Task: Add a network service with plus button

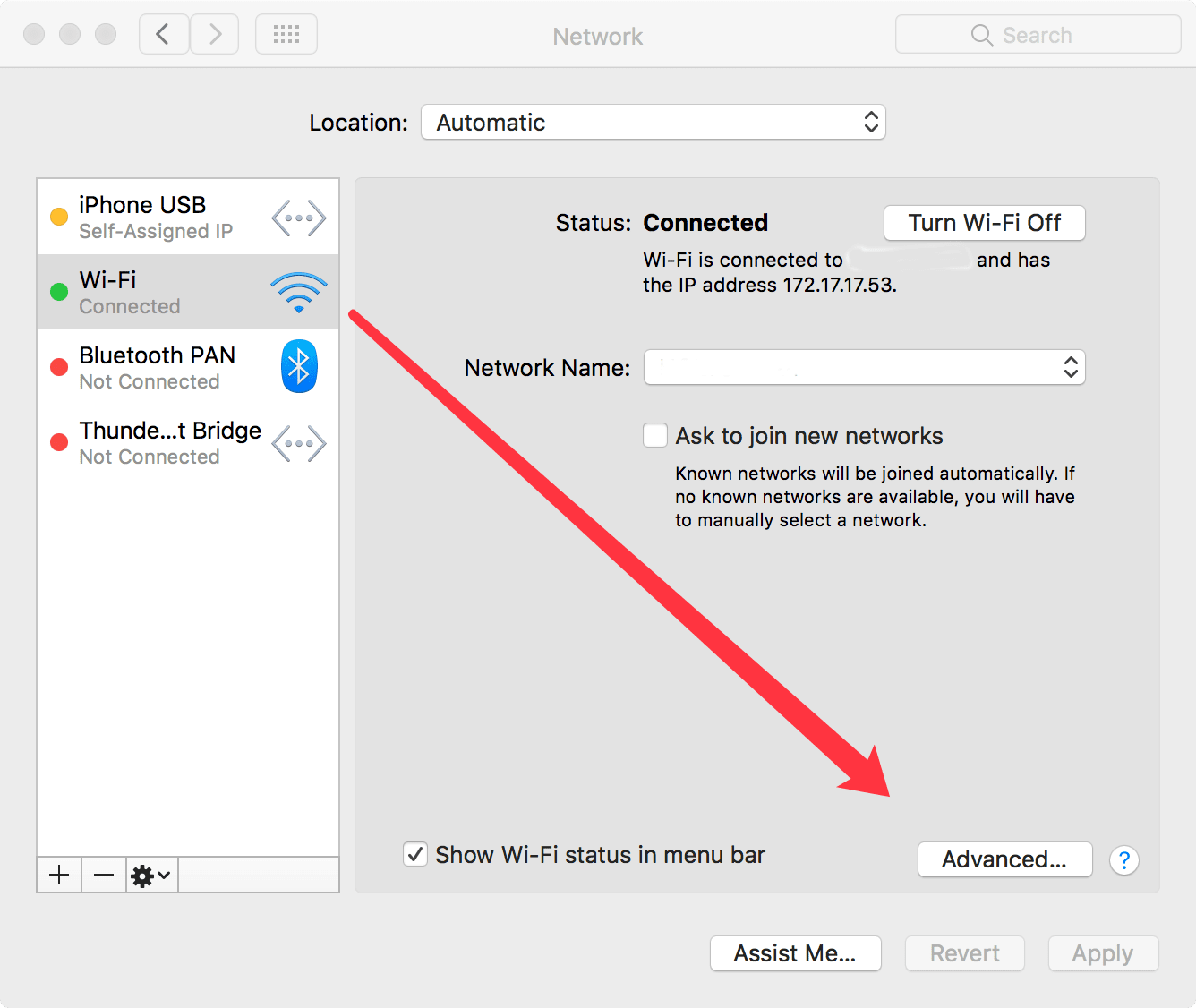Action: [59, 875]
